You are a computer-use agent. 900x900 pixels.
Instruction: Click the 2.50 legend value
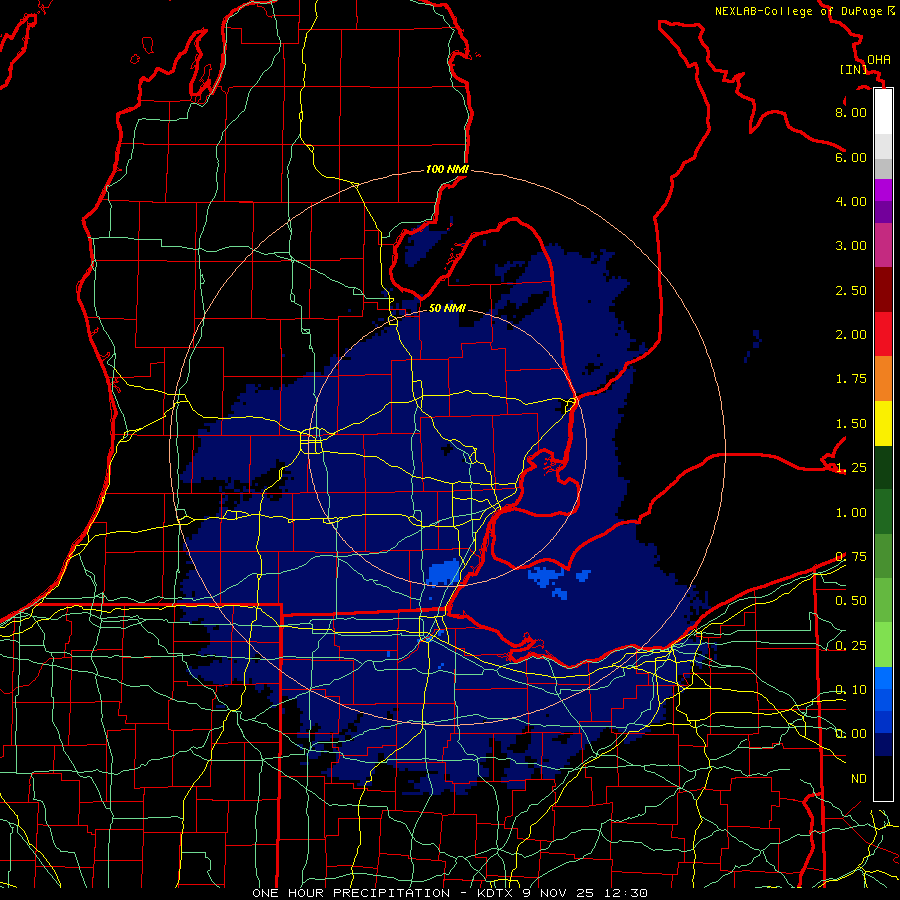tap(851, 290)
